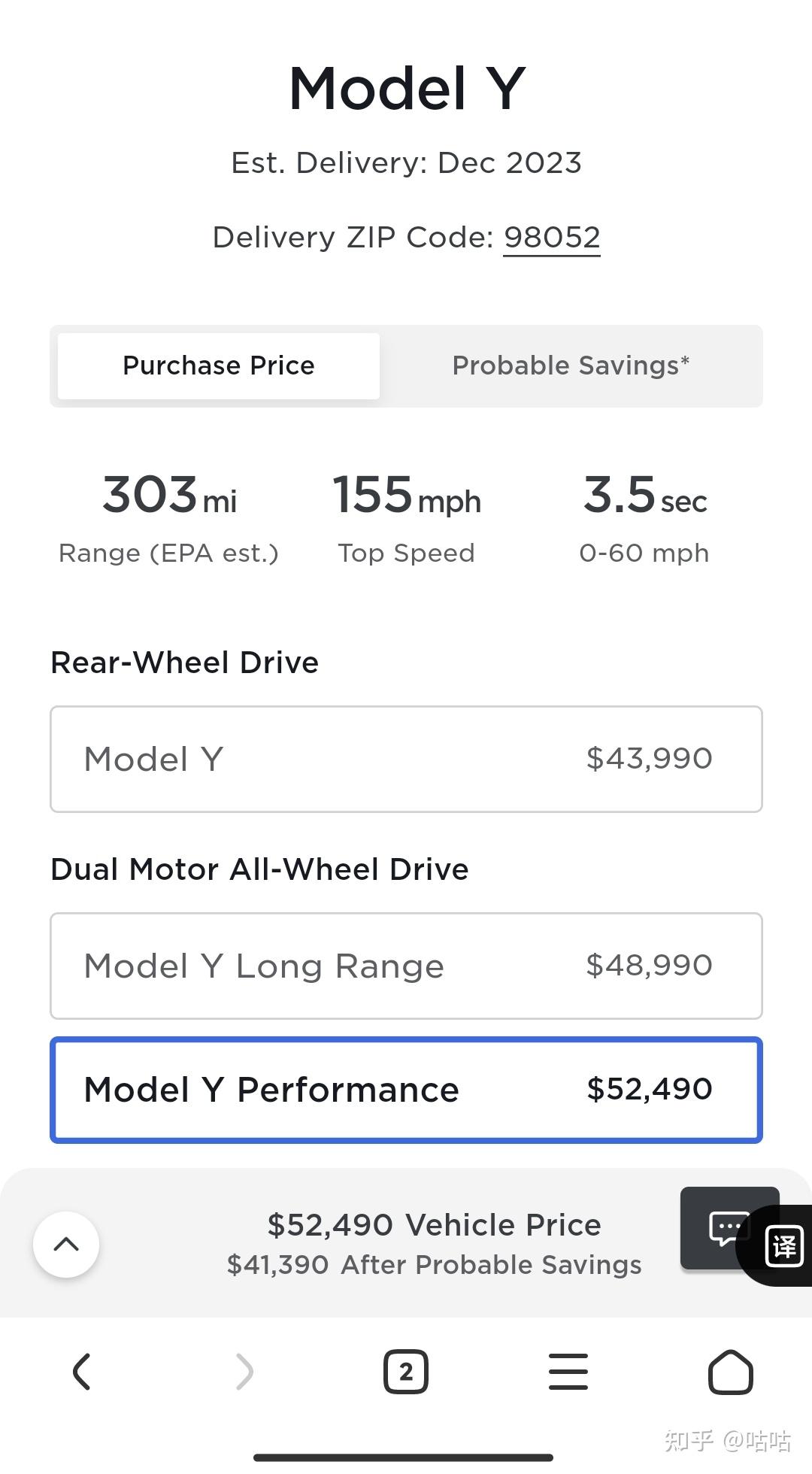Select the Rear-Wheel Drive Model Y option
Viewport: 812px width, 1474px height.
[406, 759]
